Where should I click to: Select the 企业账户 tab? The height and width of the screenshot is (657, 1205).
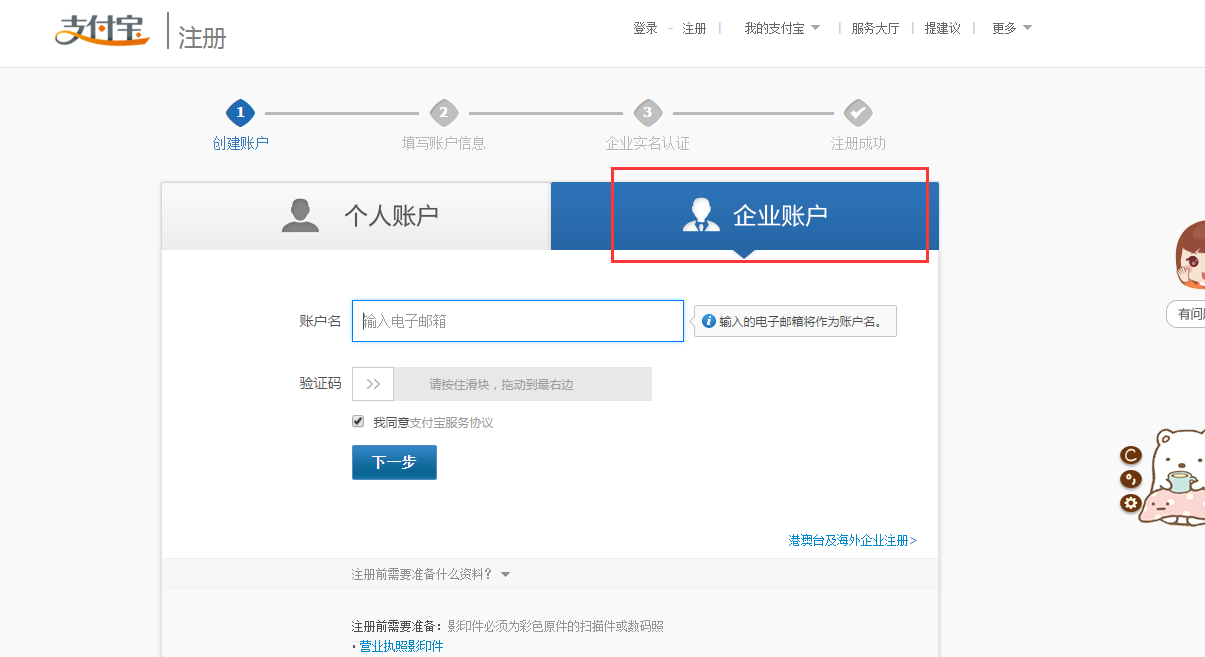click(745, 216)
